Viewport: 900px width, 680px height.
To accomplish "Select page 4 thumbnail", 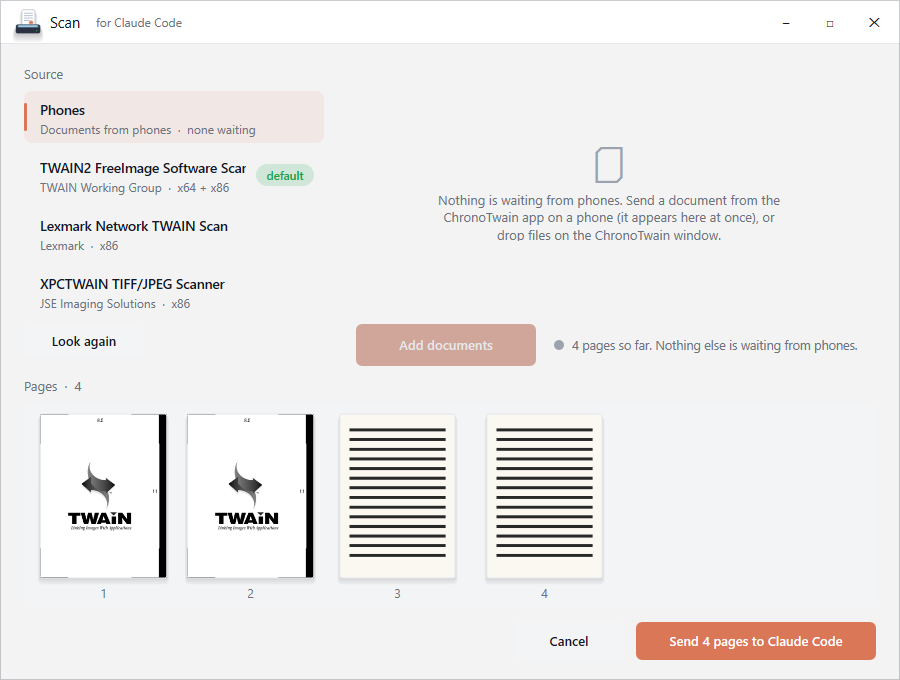I will pyautogui.click(x=544, y=496).
